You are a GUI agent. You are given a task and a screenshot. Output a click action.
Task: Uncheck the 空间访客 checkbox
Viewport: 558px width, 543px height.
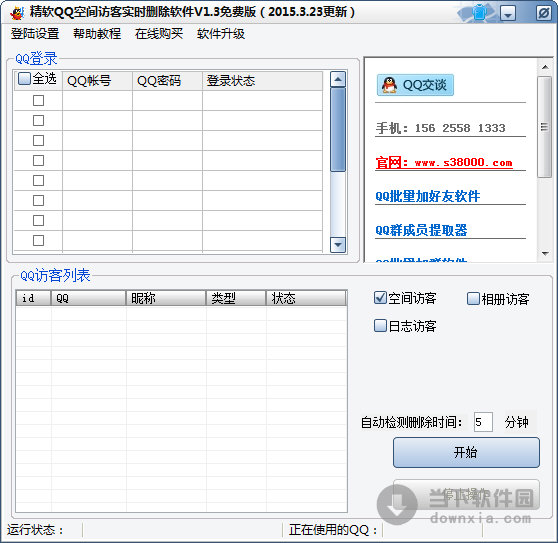[x=380, y=297]
